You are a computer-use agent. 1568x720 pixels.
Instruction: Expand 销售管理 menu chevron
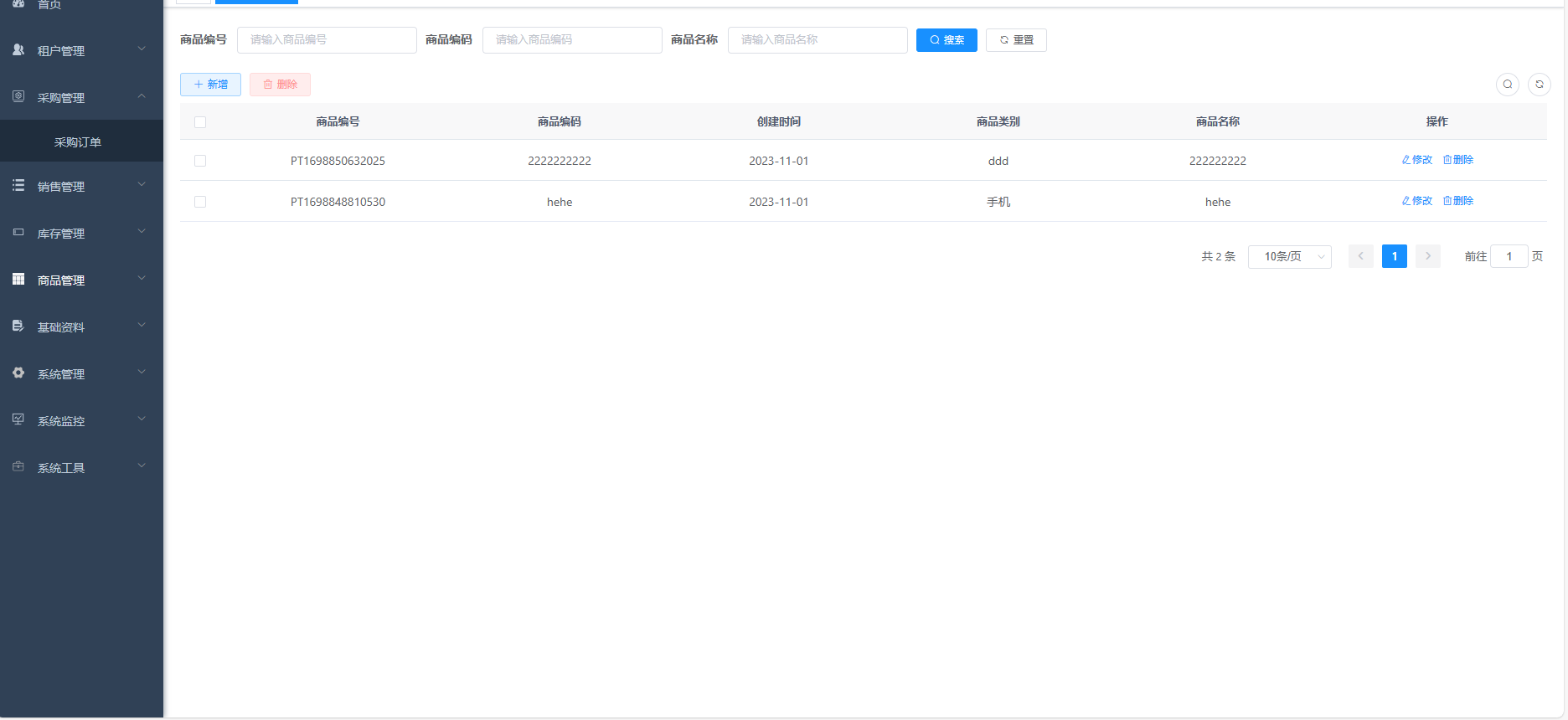(142, 184)
